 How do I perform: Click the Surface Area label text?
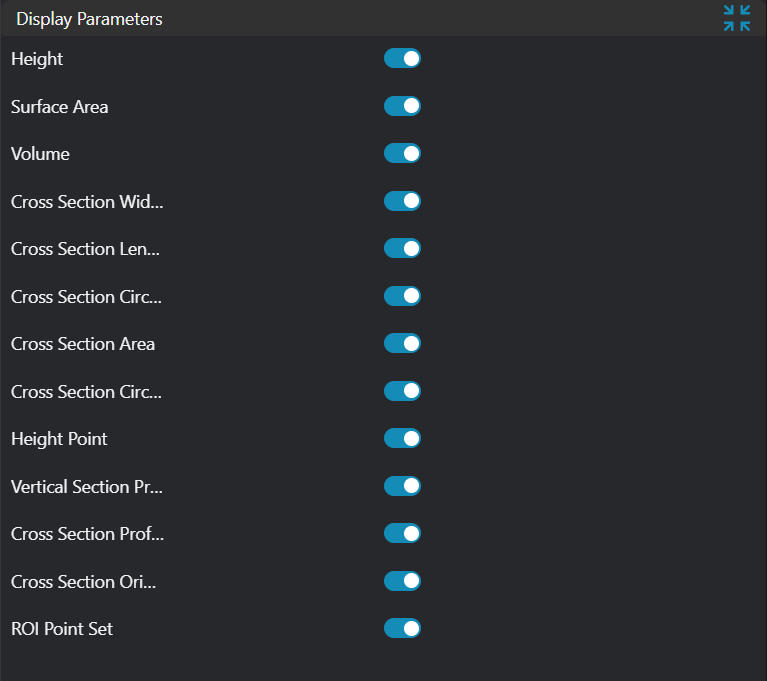(60, 107)
